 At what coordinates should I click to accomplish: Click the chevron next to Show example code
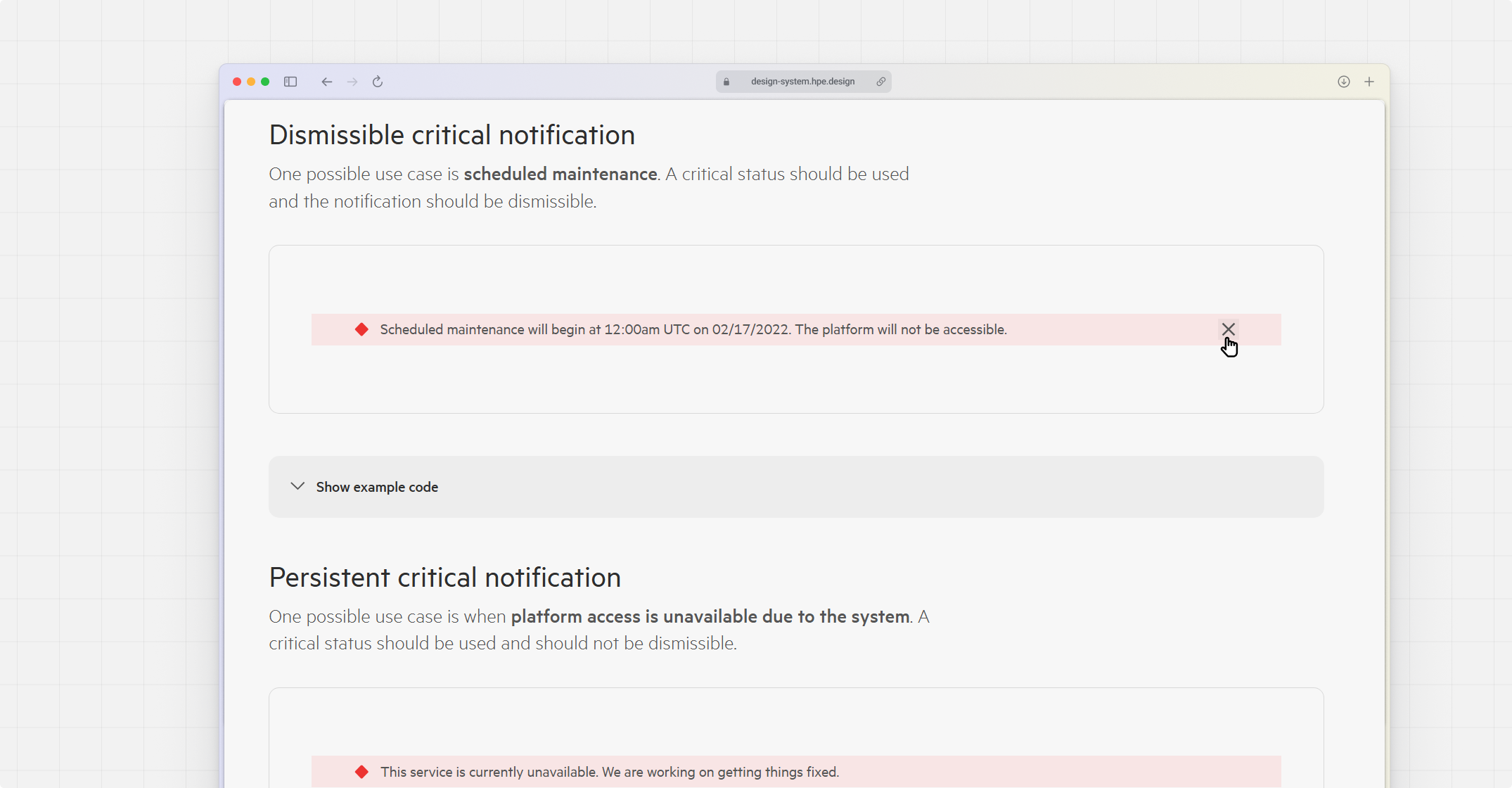click(297, 486)
